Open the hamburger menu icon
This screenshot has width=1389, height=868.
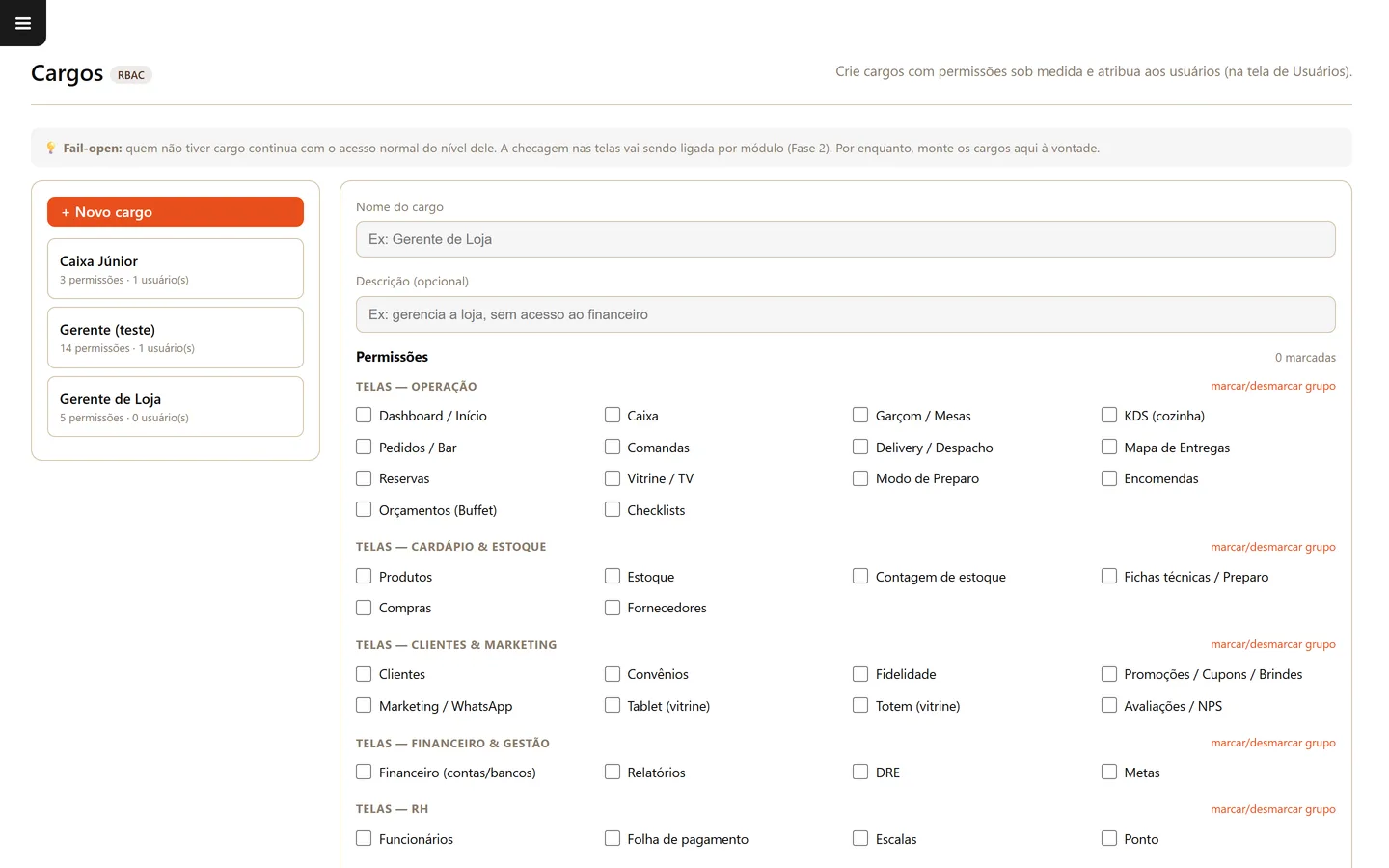pos(23,23)
